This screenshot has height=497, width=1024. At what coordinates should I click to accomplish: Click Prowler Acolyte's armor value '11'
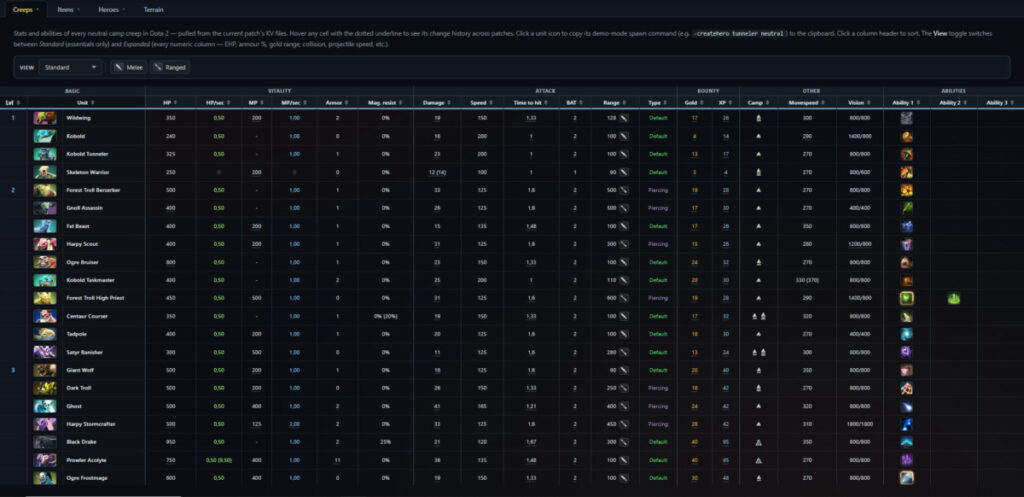pyautogui.click(x=337, y=460)
